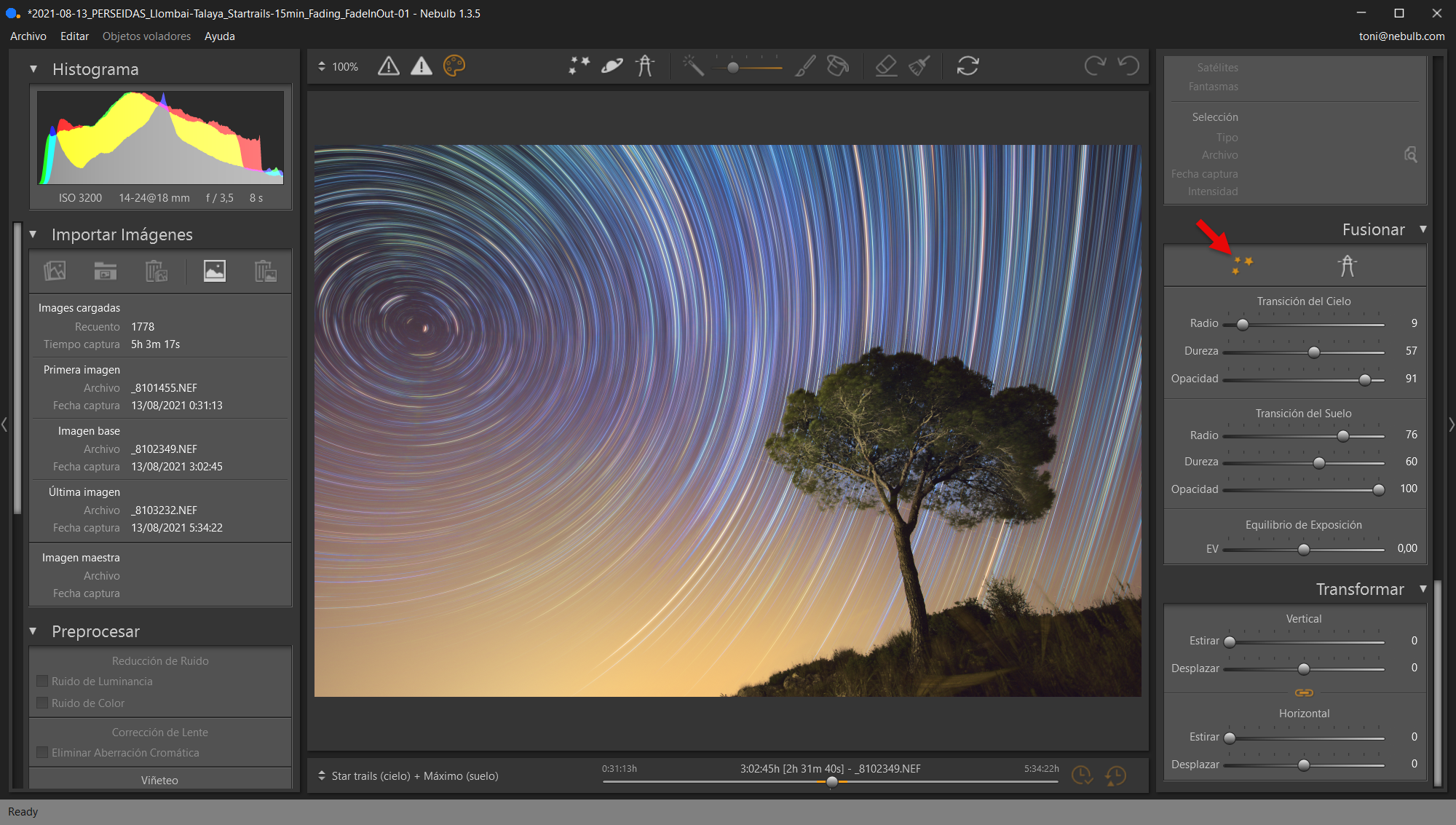Select the stars tool in top toolbar
Screen dimensions: 1456x825
pos(579,66)
